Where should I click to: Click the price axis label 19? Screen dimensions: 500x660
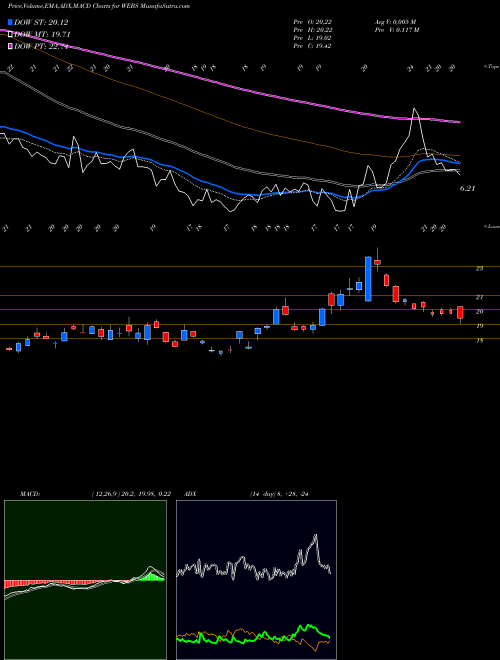(x=479, y=326)
